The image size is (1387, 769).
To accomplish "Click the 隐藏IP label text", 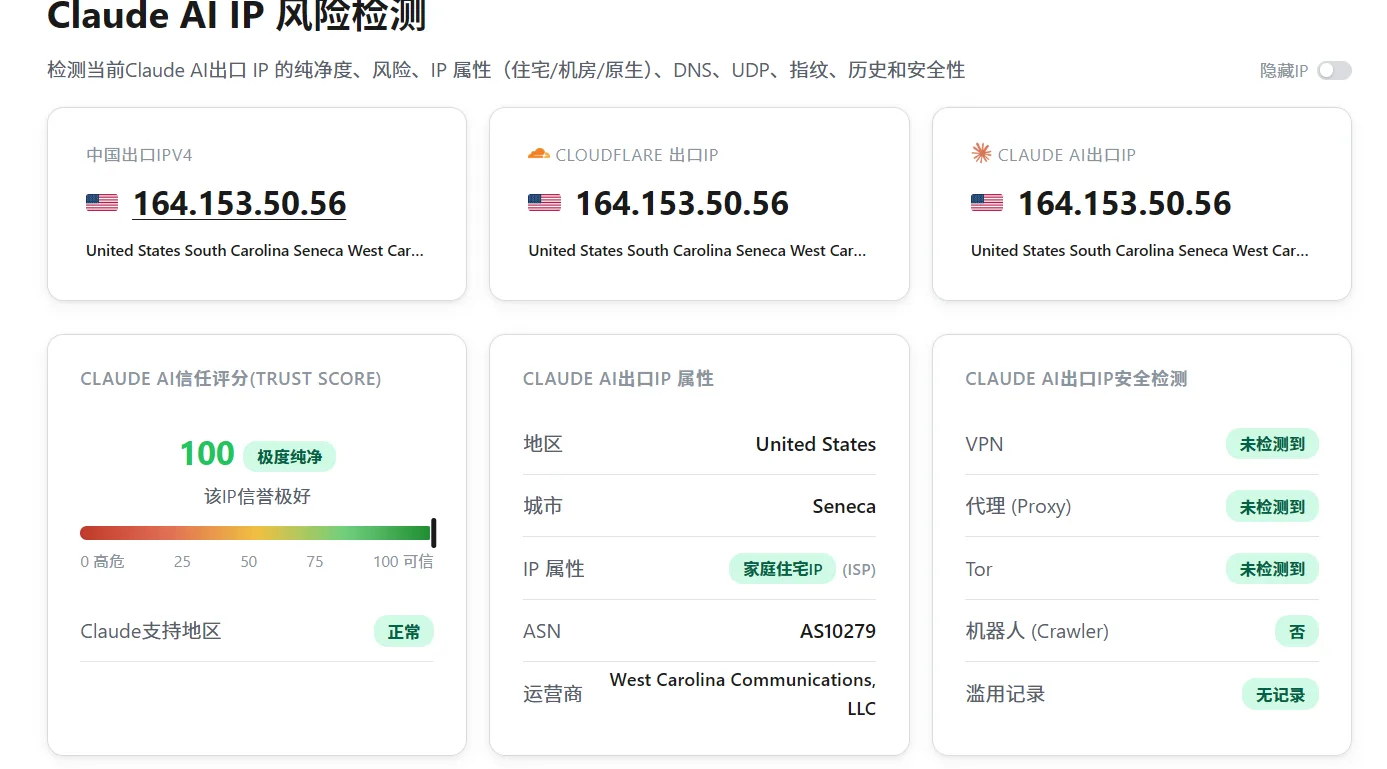I will tap(1284, 71).
